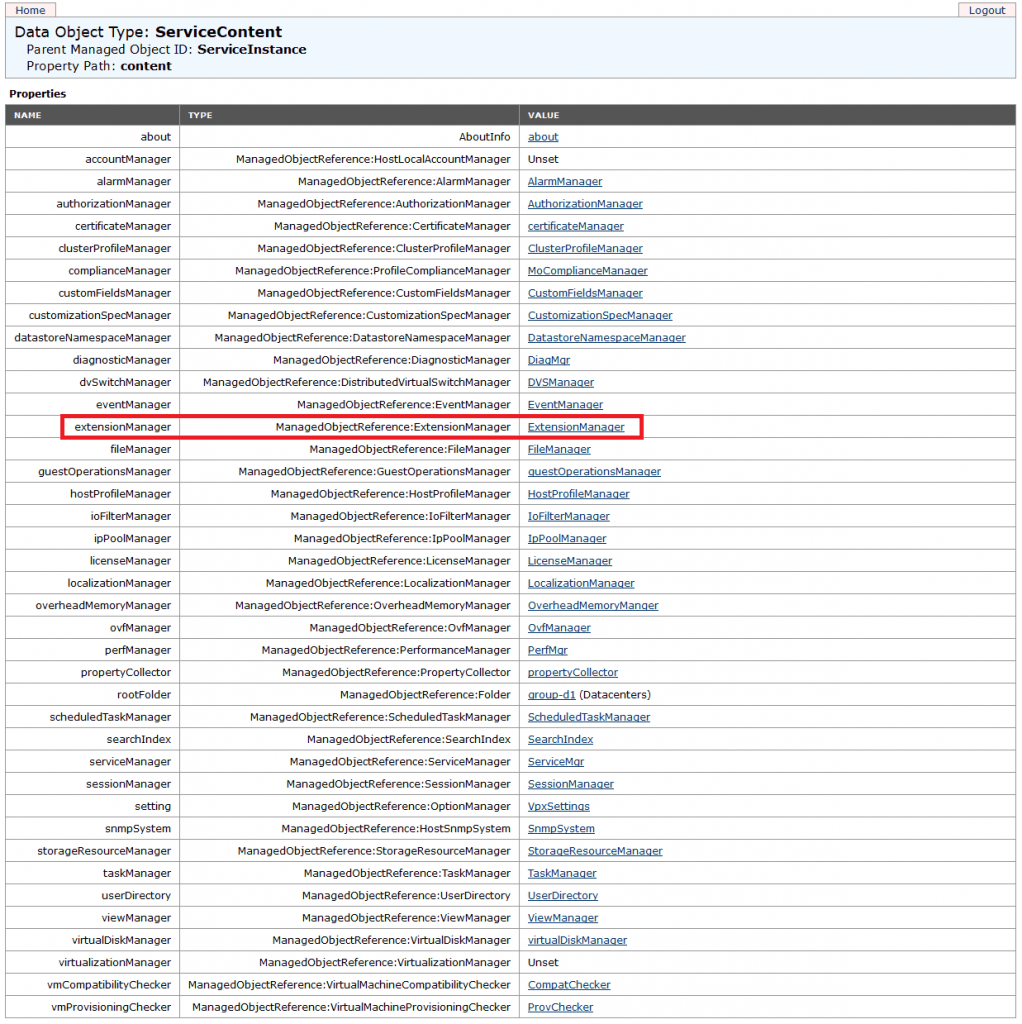
Task: Open the certificateManager value link
Action: coord(577,225)
